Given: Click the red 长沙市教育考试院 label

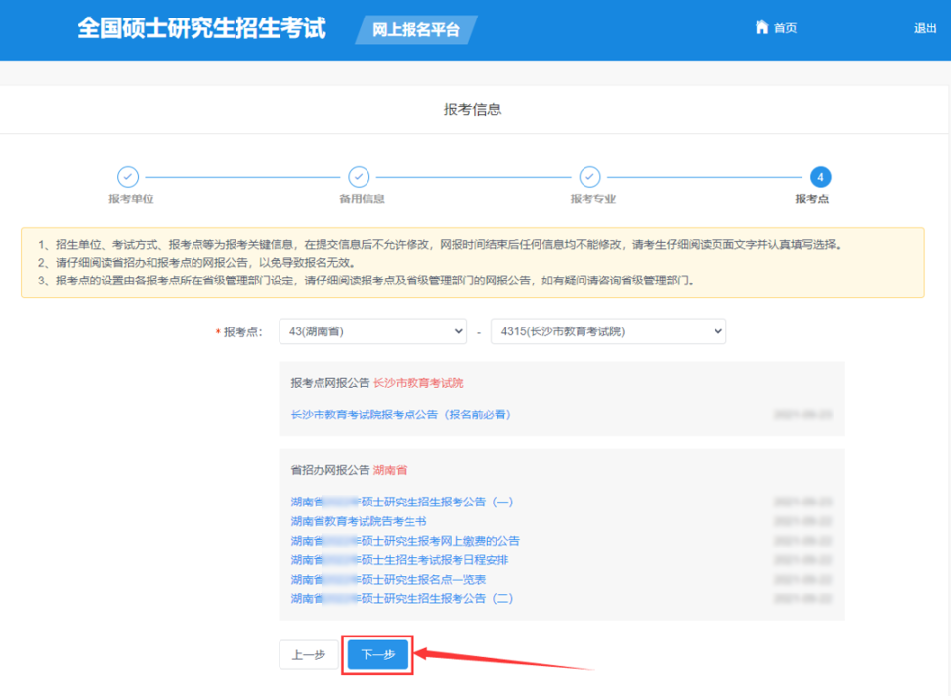Looking at the screenshot, I should click(x=419, y=382).
